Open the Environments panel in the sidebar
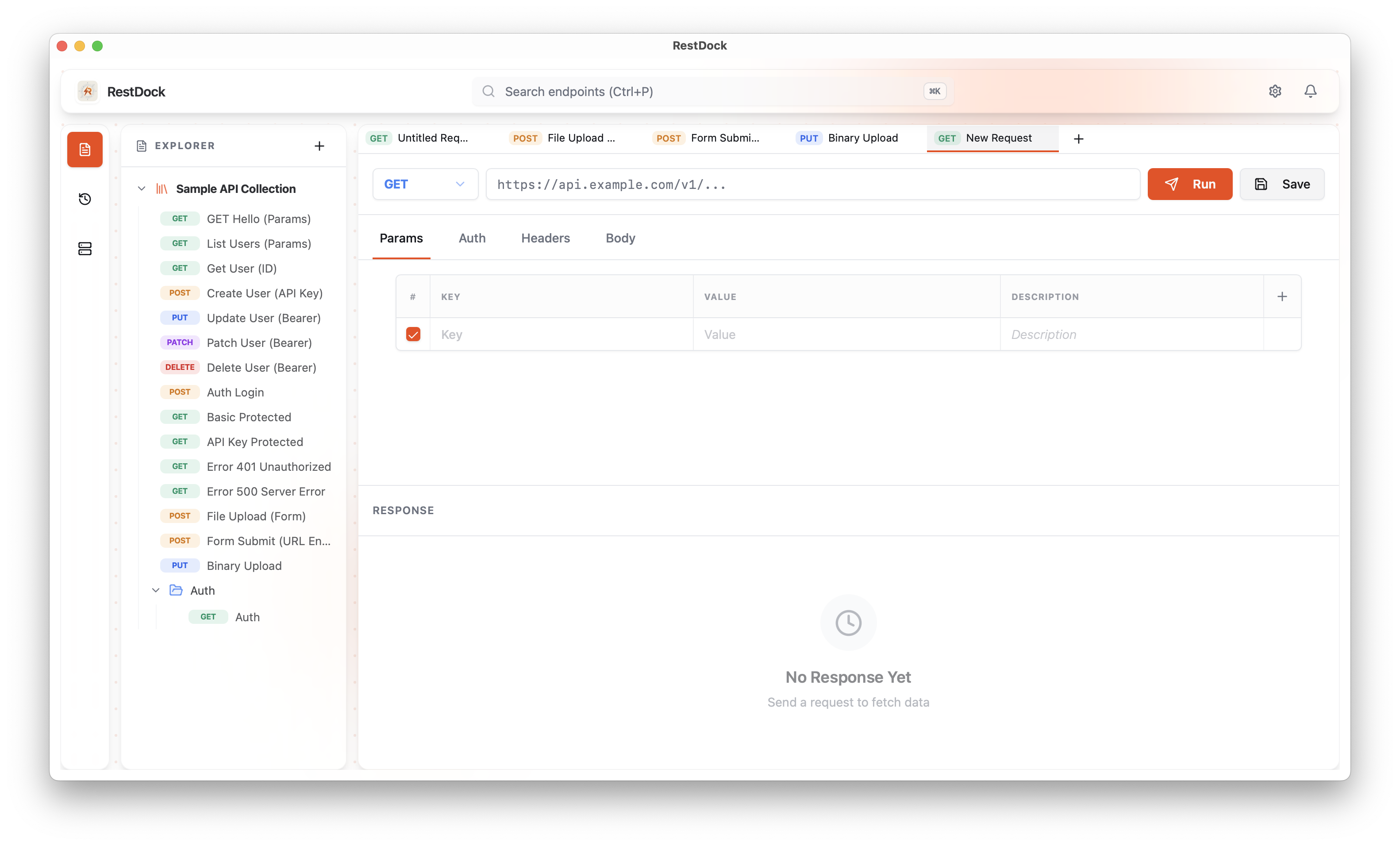Image resolution: width=1400 pixels, height=846 pixels. (85, 248)
